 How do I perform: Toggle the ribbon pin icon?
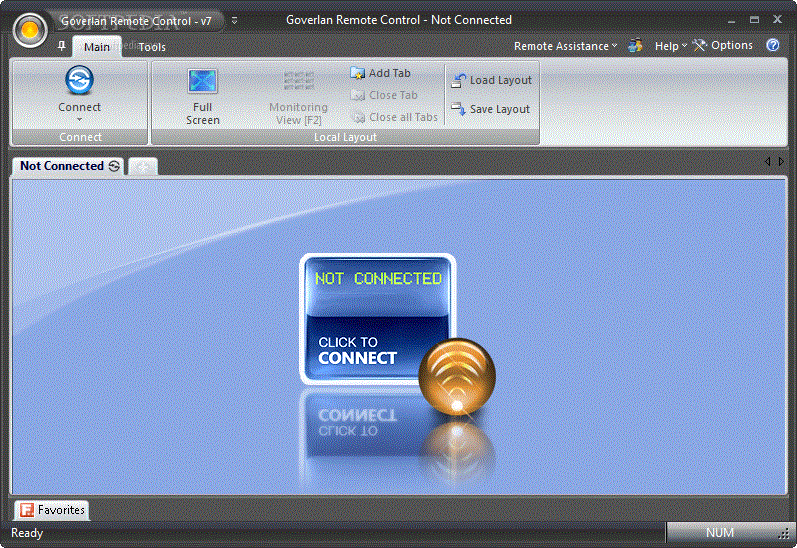(62, 46)
